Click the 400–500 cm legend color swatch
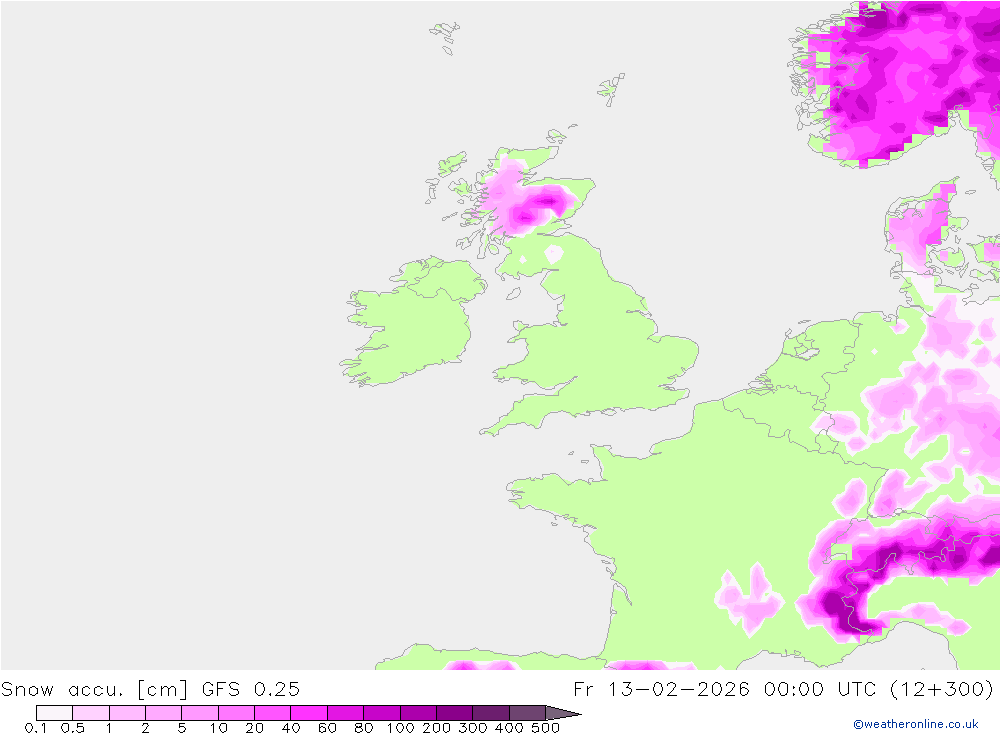Image resolution: width=1000 pixels, height=733 pixels. [527, 713]
